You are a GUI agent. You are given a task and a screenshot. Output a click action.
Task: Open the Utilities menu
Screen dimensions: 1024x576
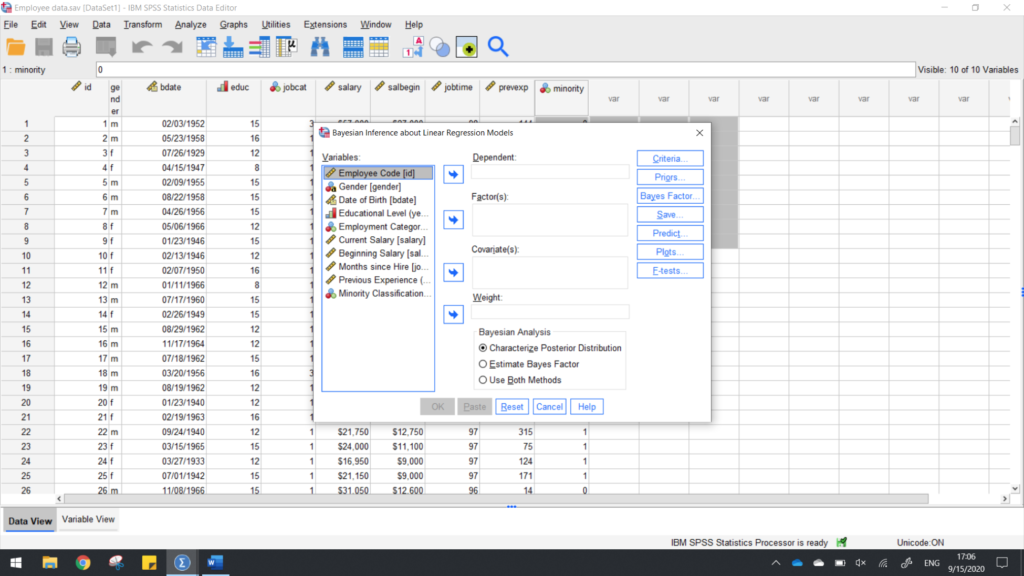(x=276, y=24)
